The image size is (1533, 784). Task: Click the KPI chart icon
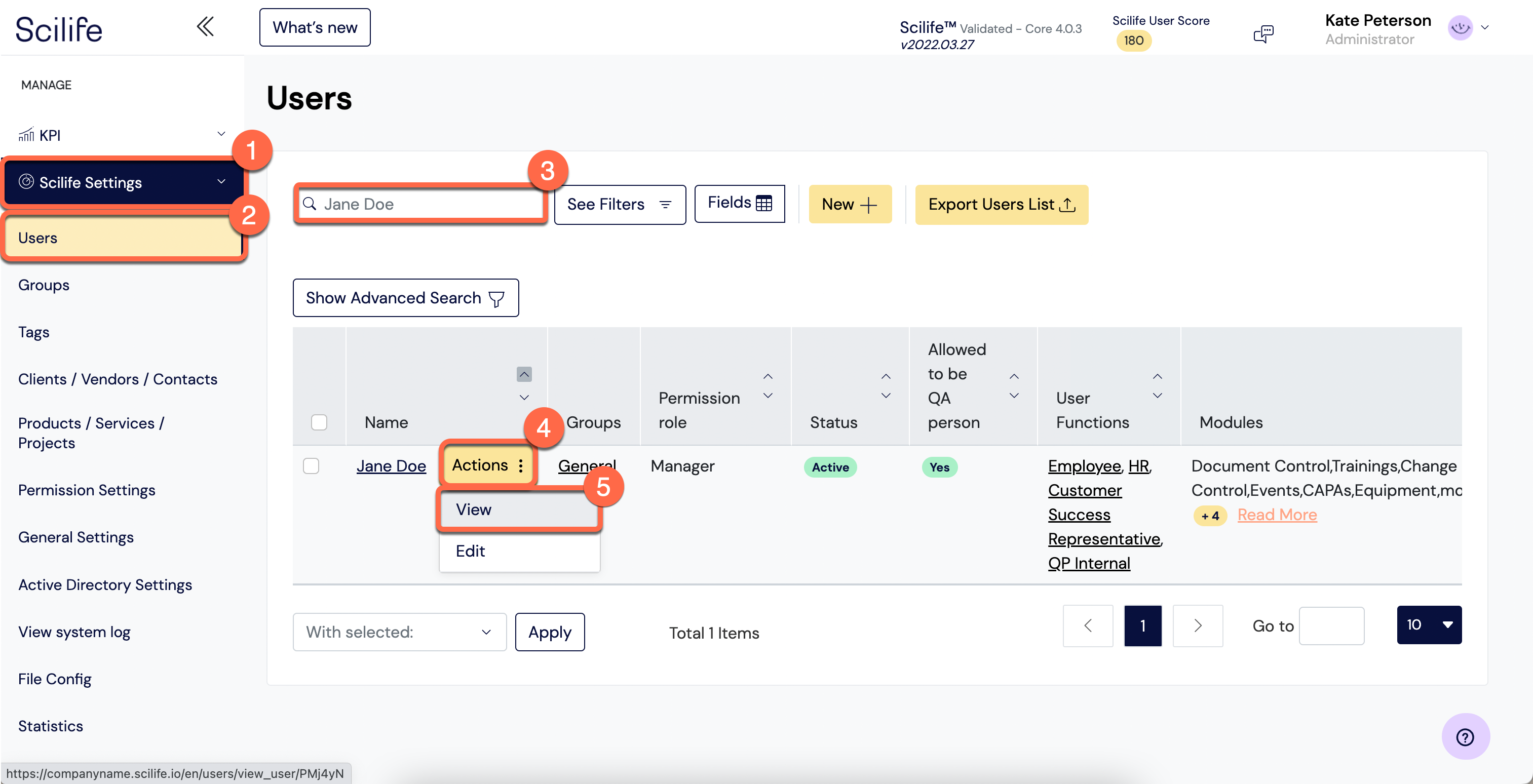click(x=26, y=135)
